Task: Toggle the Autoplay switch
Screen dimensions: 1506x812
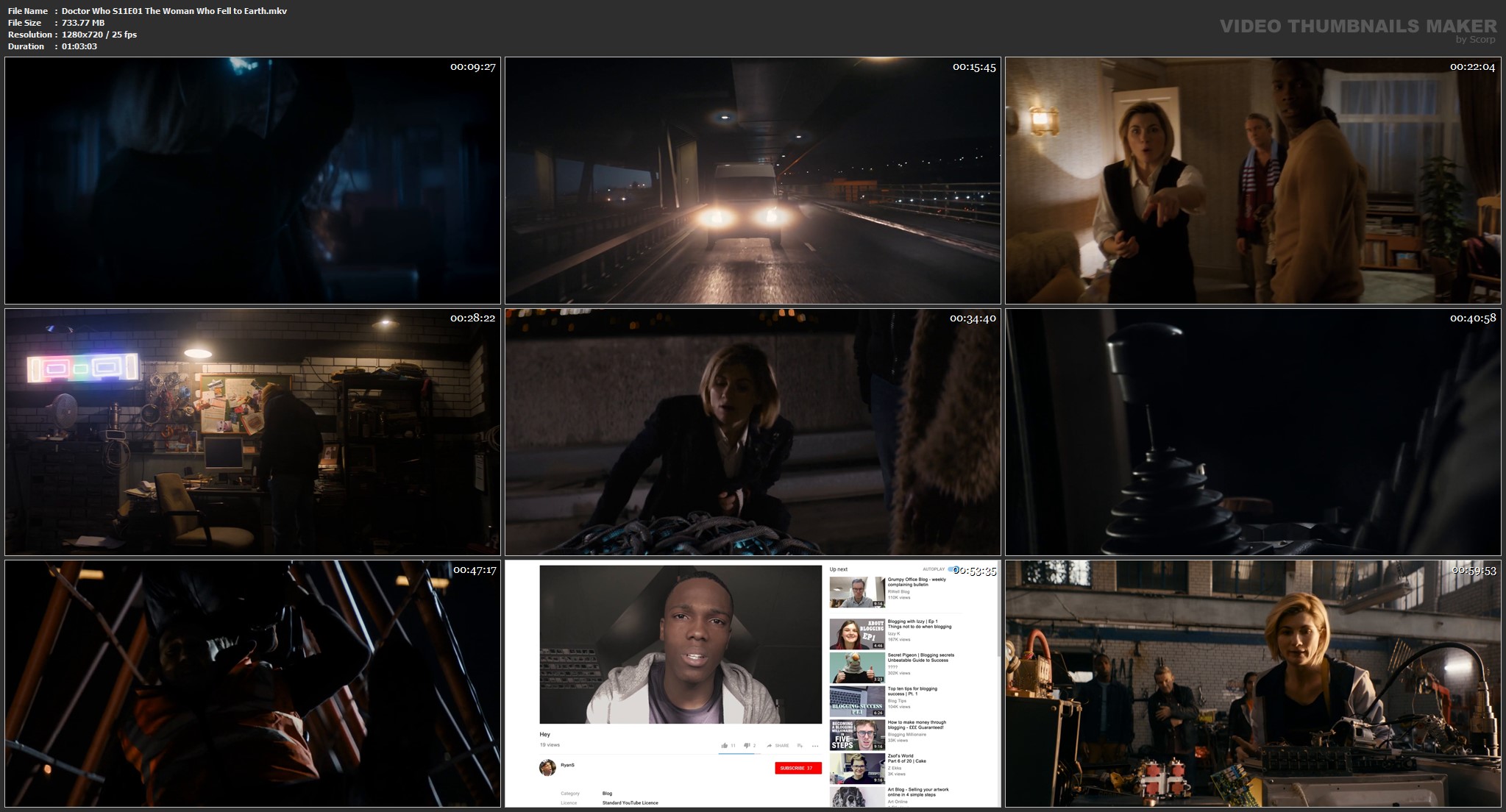Action: (x=952, y=569)
